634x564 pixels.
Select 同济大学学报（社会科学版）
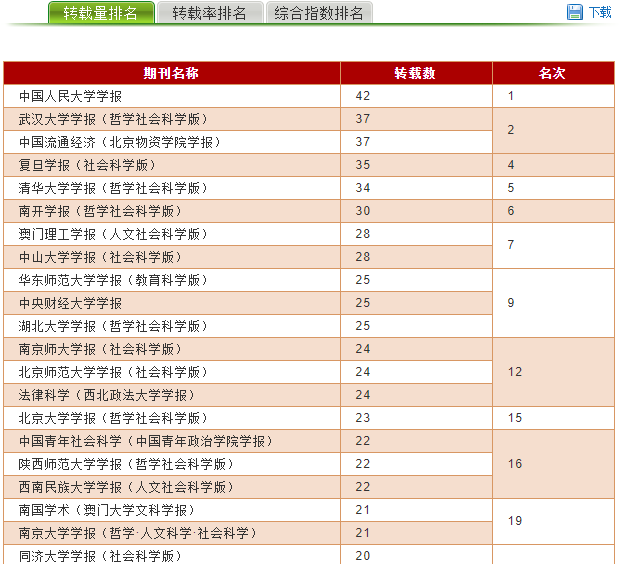(x=100, y=556)
